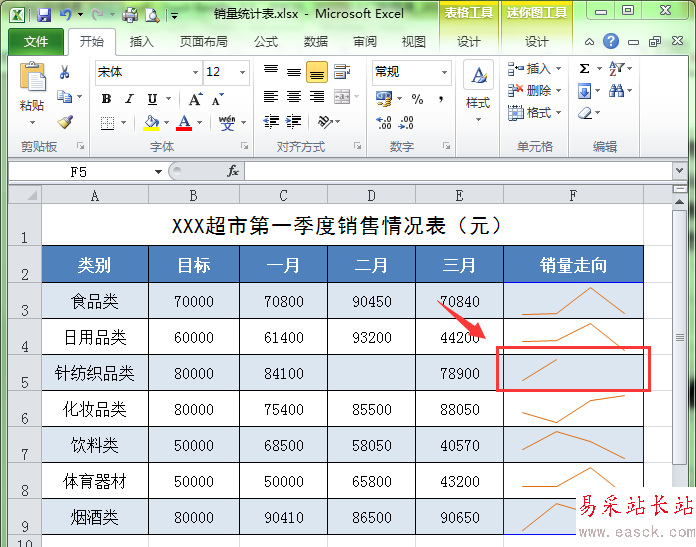Toggle top vertical alignment
This screenshot has width=696, height=547.
coord(271,70)
